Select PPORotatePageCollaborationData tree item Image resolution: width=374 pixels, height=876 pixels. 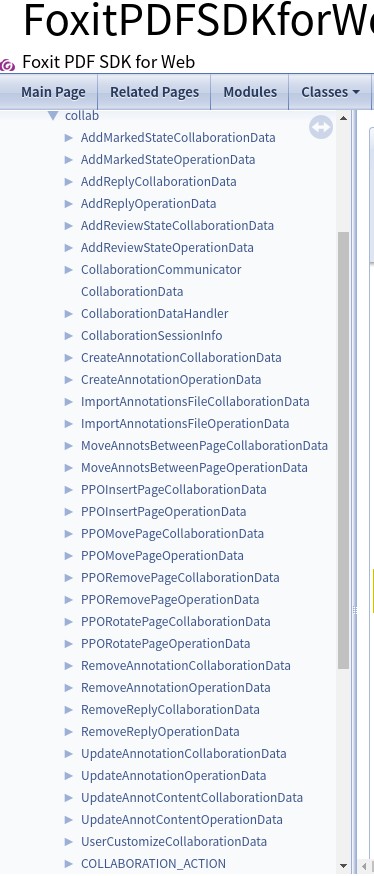[x=176, y=622]
